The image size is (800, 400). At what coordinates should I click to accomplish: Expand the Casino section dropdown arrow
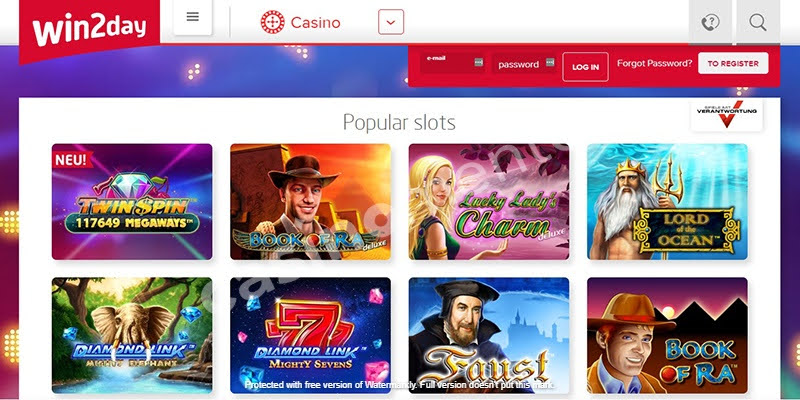click(x=391, y=22)
